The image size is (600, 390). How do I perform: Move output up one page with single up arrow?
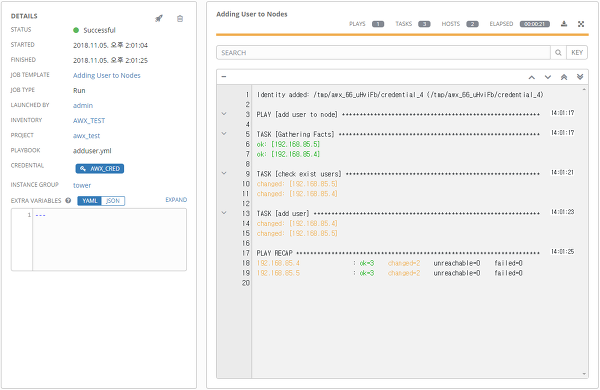(x=532, y=77)
